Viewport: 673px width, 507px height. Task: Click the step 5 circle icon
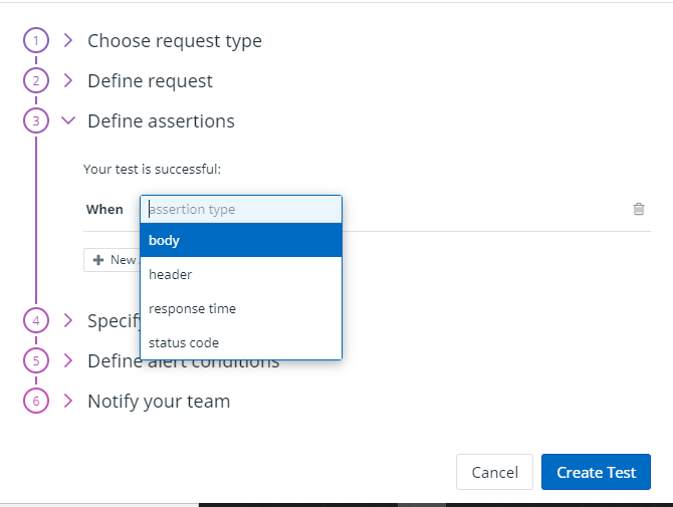(36, 361)
